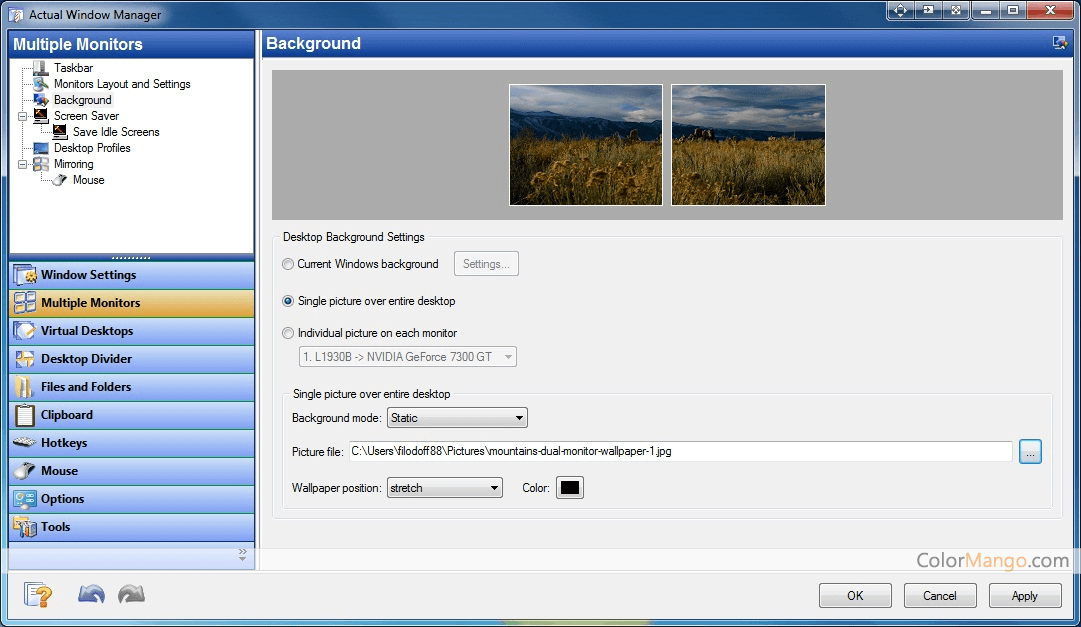Click the Tools section icon
Viewport: 1081px width, 627px height.
pos(25,527)
